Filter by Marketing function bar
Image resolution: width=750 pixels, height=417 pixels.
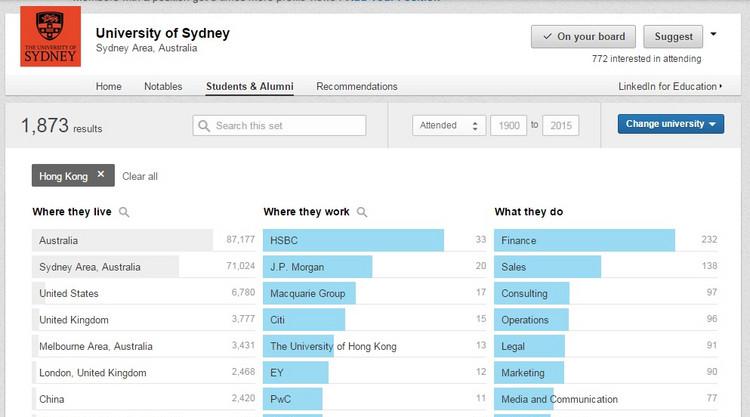point(606,372)
